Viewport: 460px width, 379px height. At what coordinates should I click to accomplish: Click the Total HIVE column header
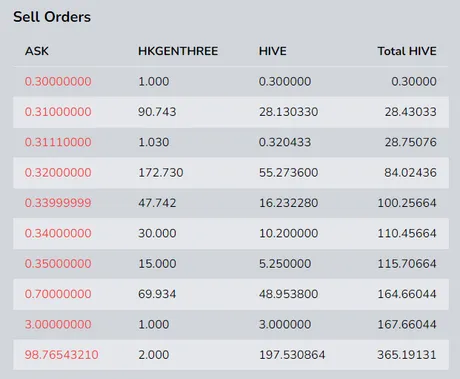(x=407, y=51)
